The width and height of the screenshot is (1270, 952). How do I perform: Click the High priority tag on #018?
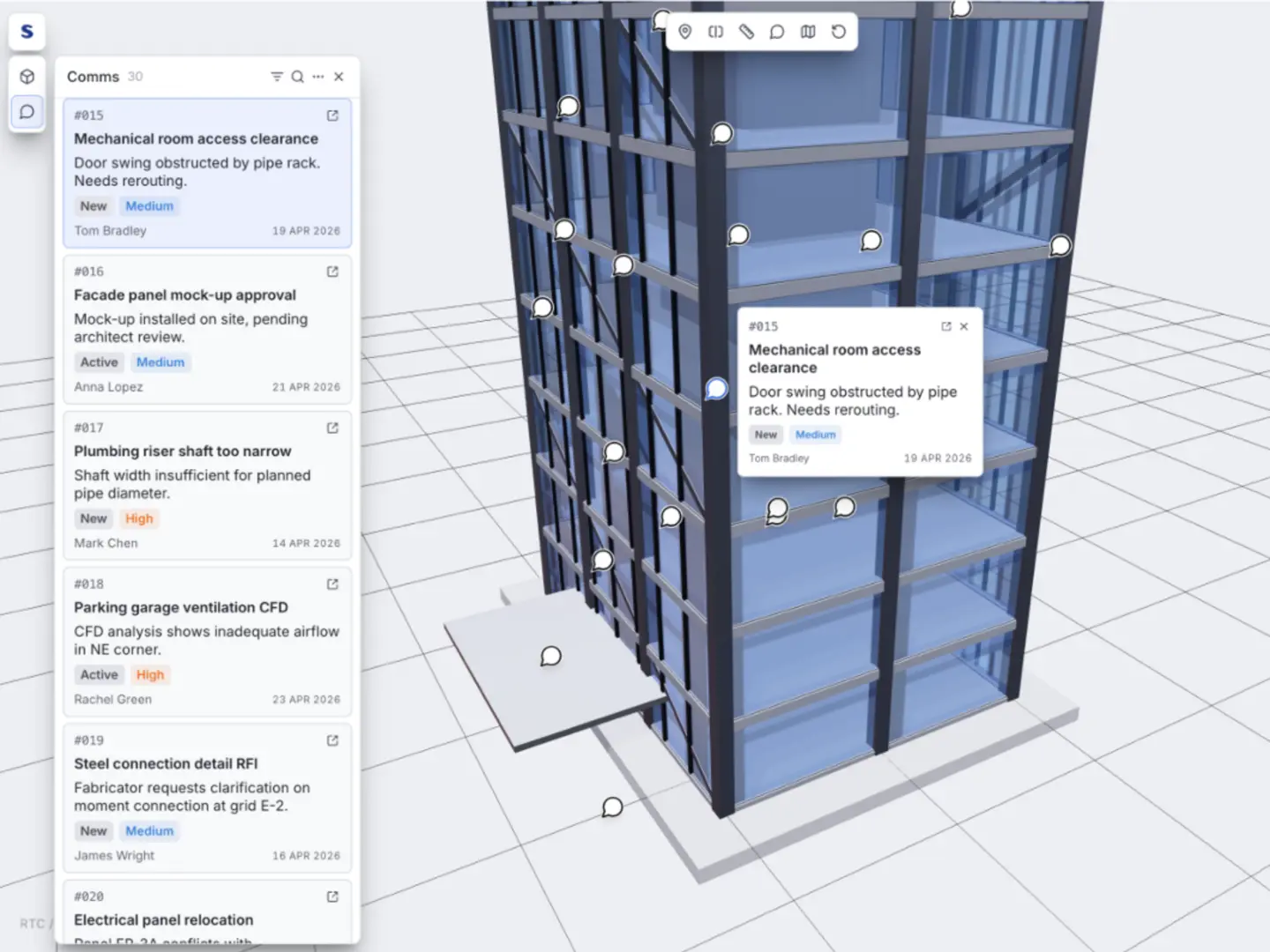click(150, 675)
